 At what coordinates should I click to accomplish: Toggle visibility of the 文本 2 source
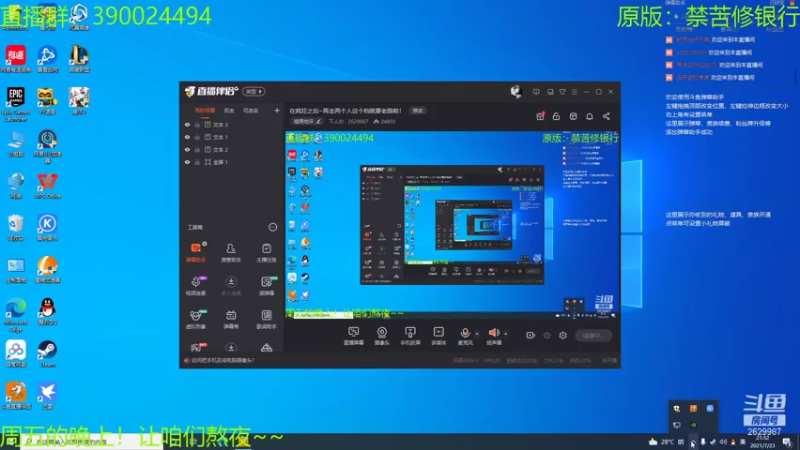pos(187,149)
